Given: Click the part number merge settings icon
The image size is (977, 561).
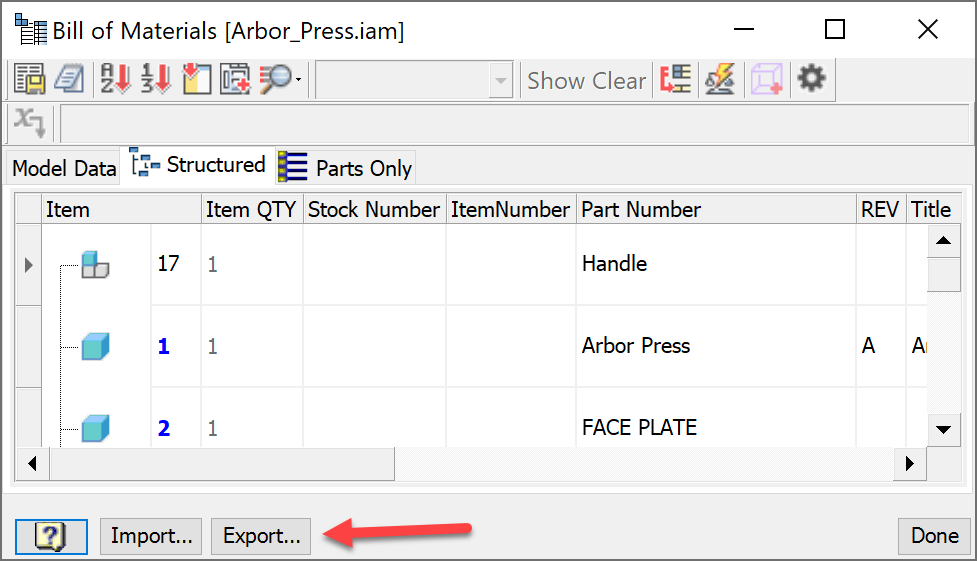Looking at the screenshot, I should point(675,80).
